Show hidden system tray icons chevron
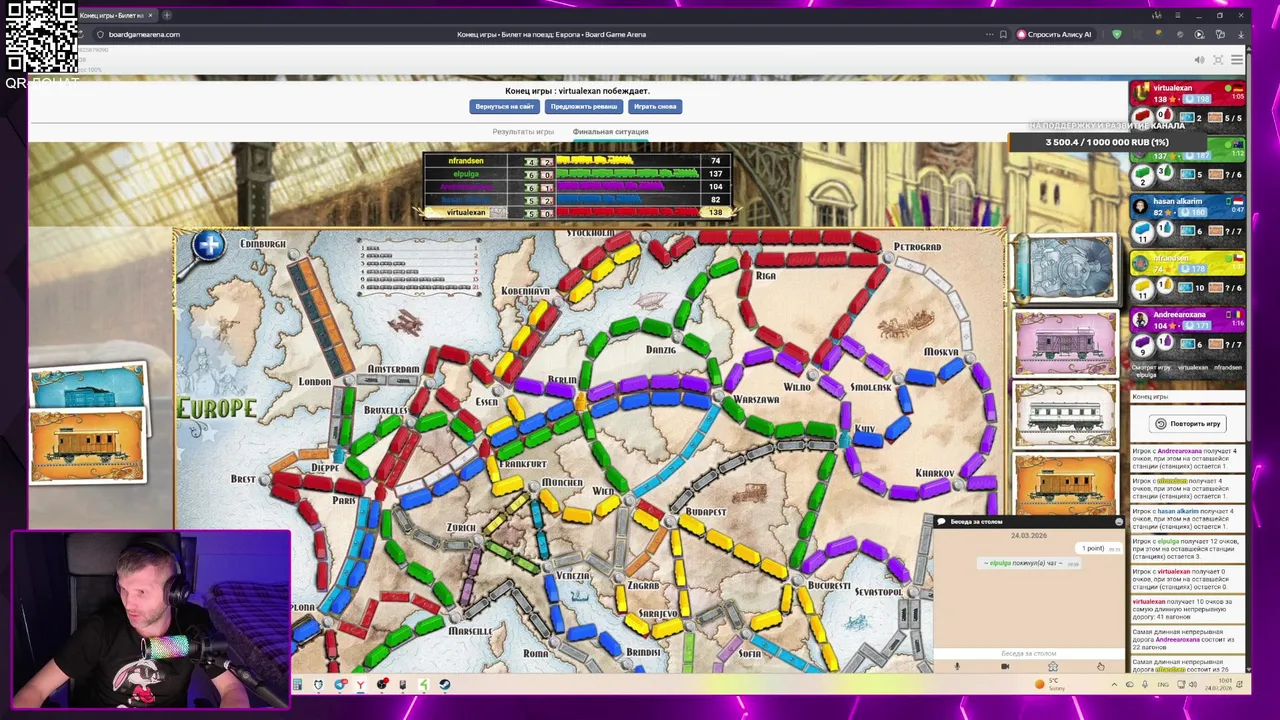Image resolution: width=1280 pixels, height=720 pixels. click(1114, 685)
